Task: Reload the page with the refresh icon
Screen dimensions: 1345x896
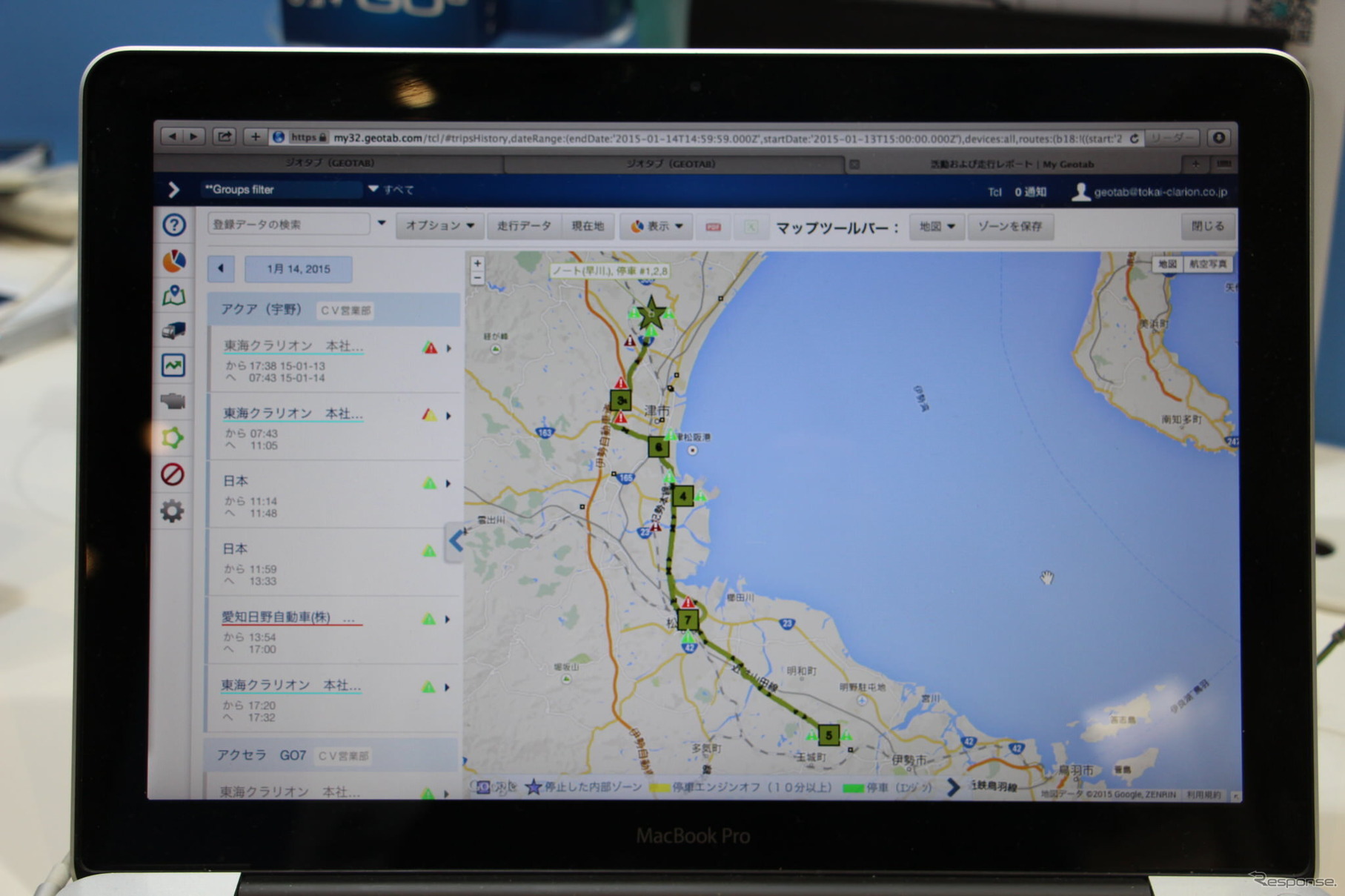Action: 1134,139
